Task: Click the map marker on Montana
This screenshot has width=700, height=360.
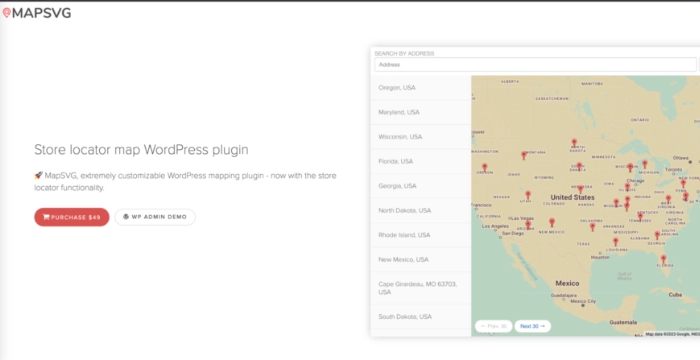Action: pyautogui.click(x=524, y=155)
